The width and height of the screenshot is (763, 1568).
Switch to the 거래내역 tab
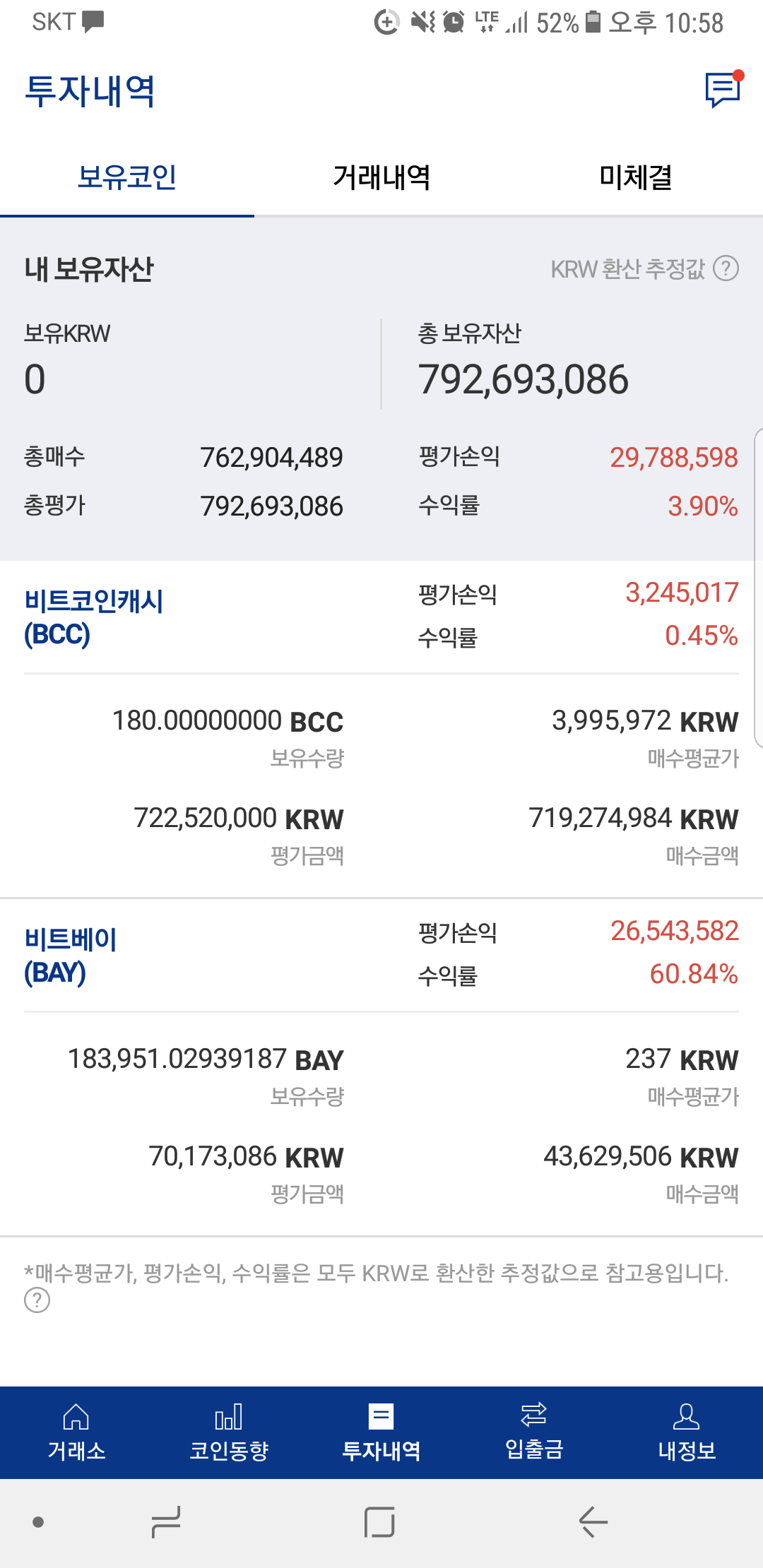coord(381,177)
